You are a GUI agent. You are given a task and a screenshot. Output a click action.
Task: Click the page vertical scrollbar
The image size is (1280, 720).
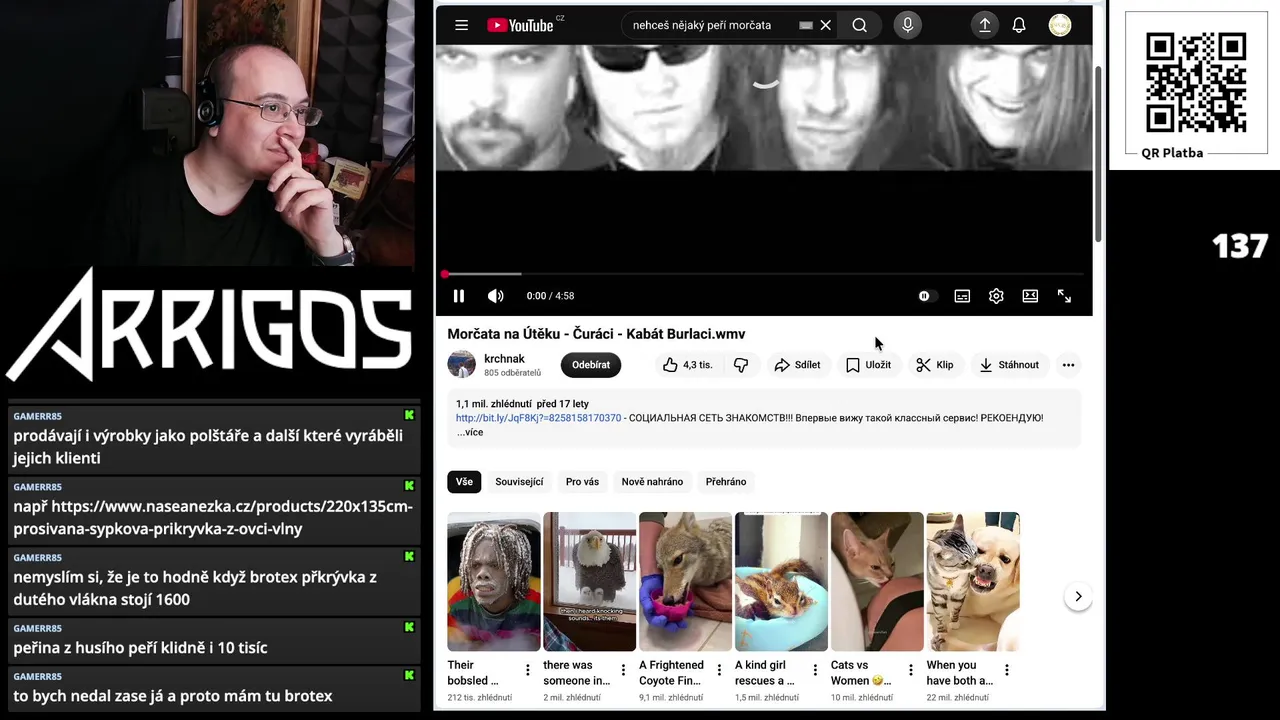pos(1099,155)
